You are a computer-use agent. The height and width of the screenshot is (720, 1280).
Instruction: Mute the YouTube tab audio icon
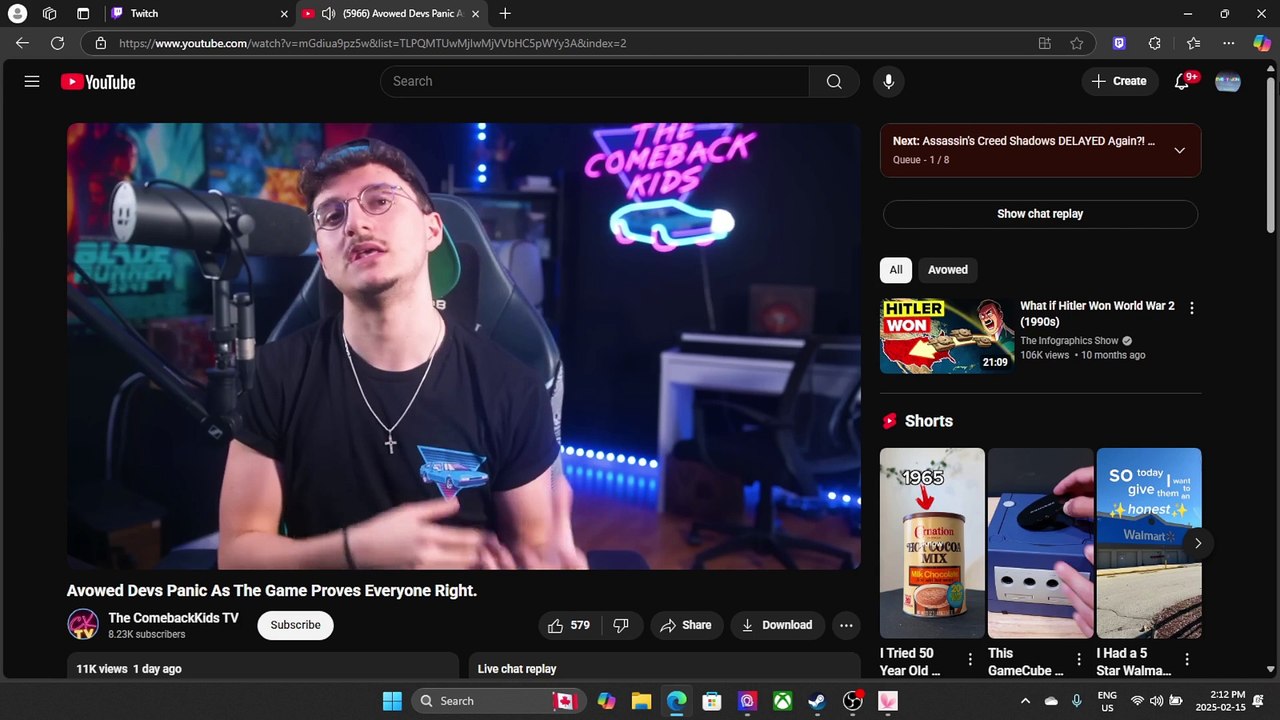pos(328,14)
